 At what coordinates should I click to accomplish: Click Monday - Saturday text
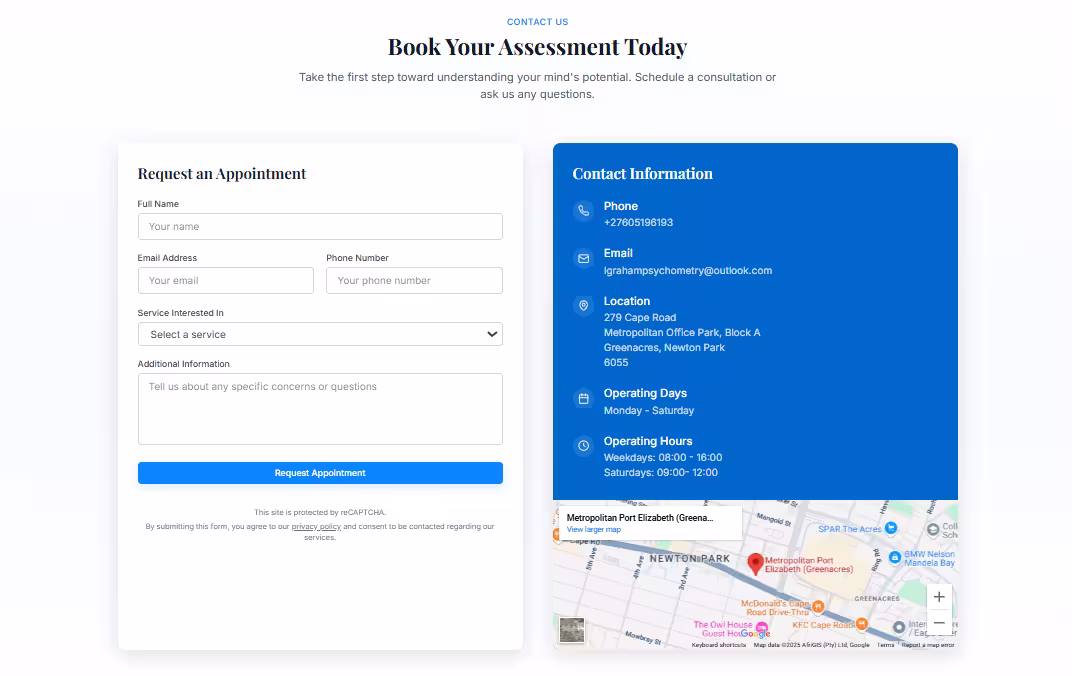coord(649,410)
